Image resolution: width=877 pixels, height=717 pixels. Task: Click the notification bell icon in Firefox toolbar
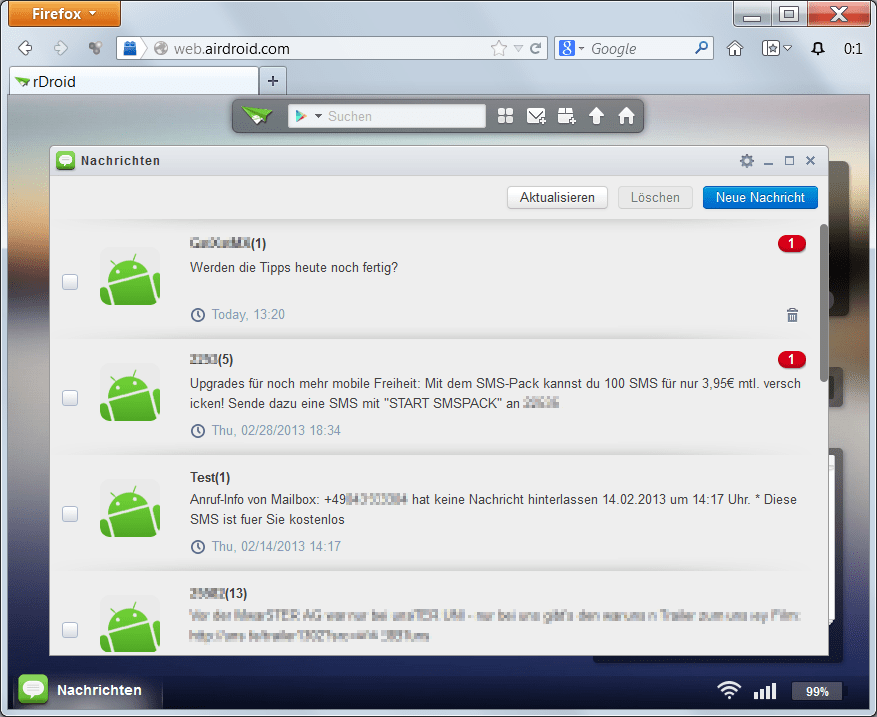click(818, 49)
